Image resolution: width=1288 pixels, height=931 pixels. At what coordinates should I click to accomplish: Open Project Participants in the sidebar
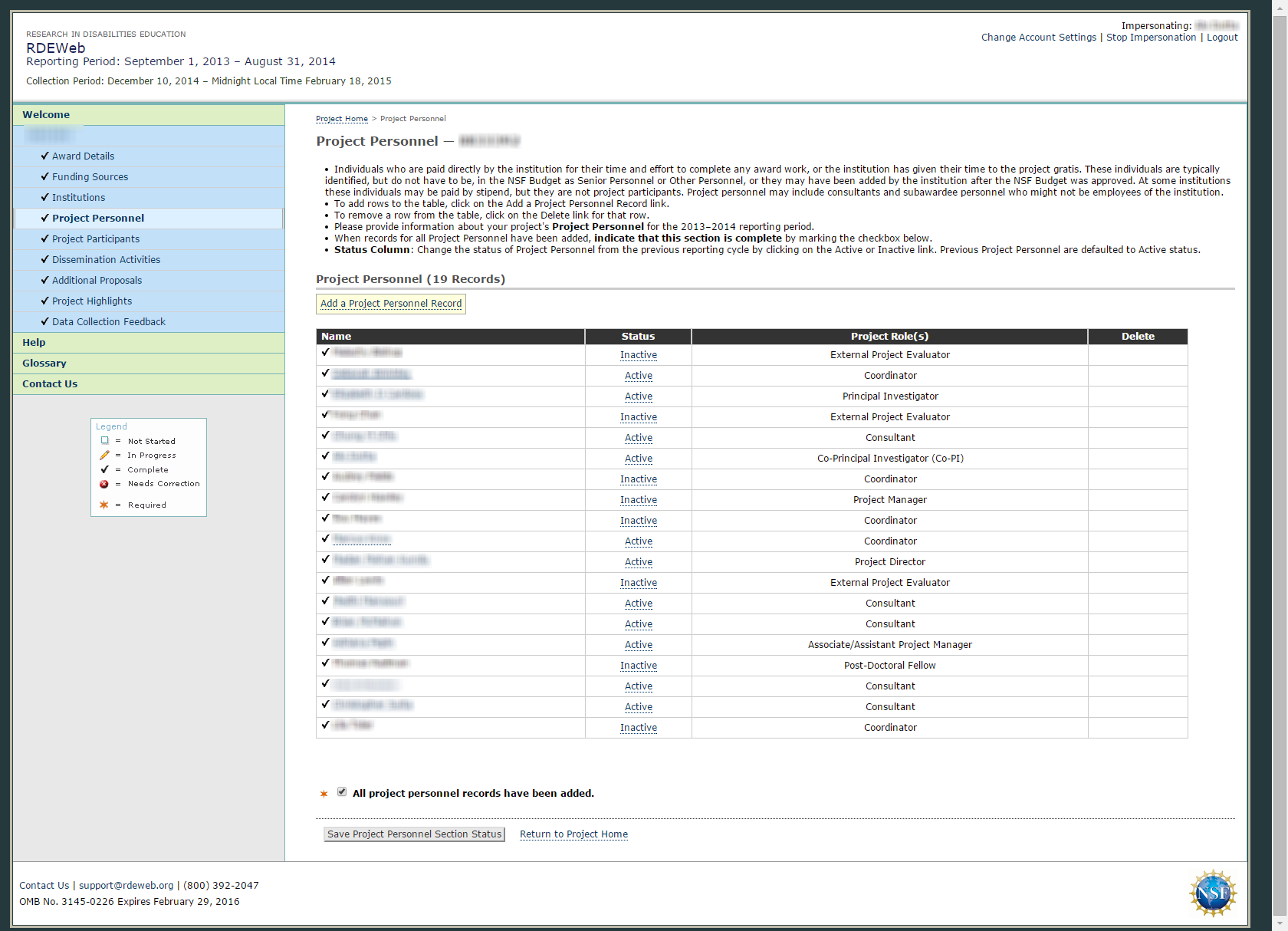pyautogui.click(x=96, y=239)
